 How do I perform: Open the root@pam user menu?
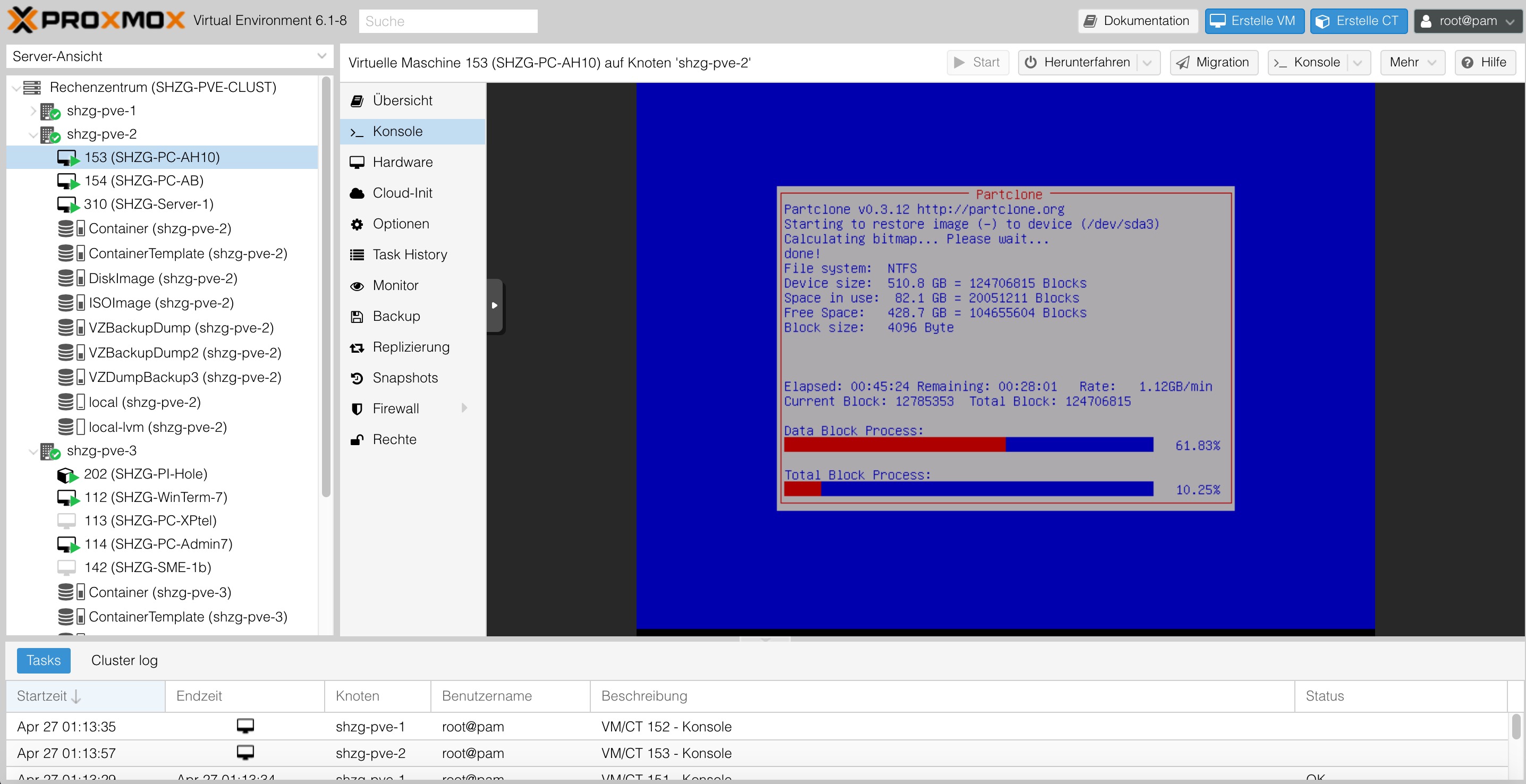pyautogui.click(x=1467, y=21)
